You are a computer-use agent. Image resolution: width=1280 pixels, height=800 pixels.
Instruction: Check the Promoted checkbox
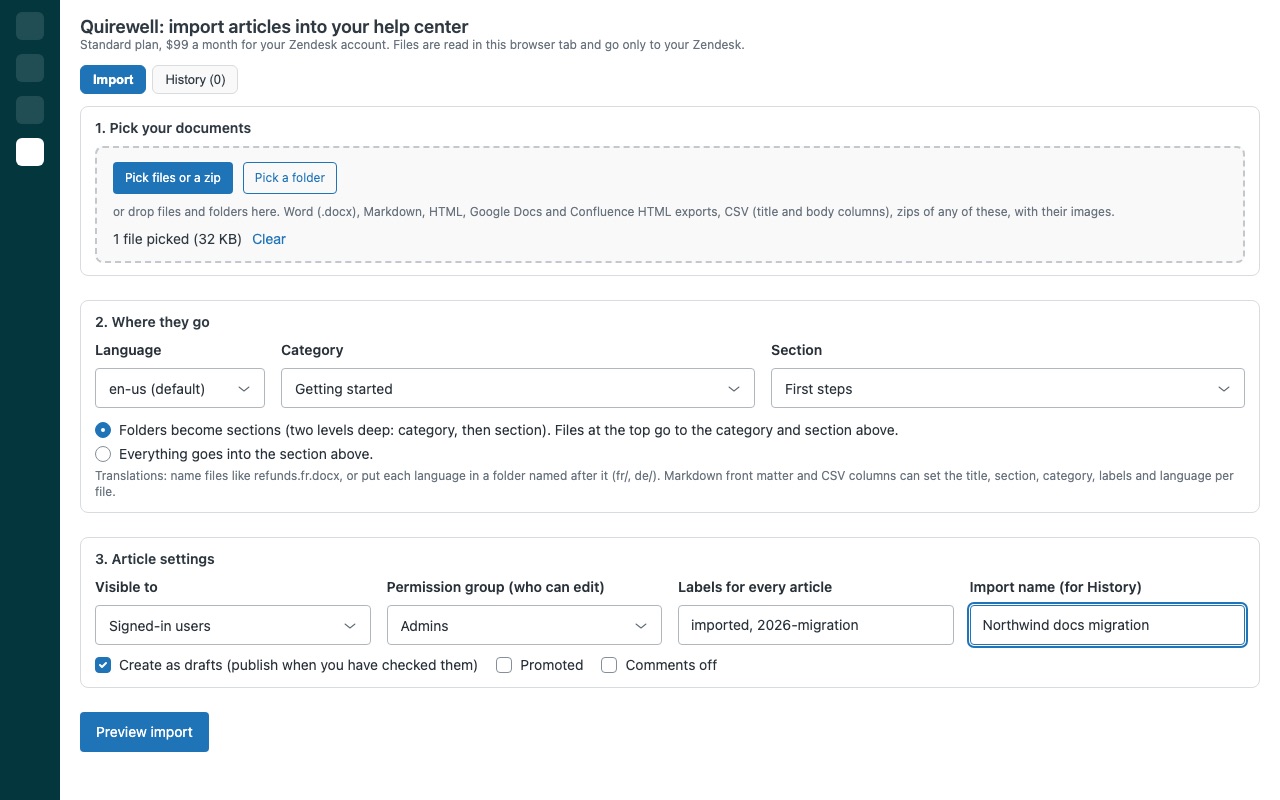pos(504,665)
